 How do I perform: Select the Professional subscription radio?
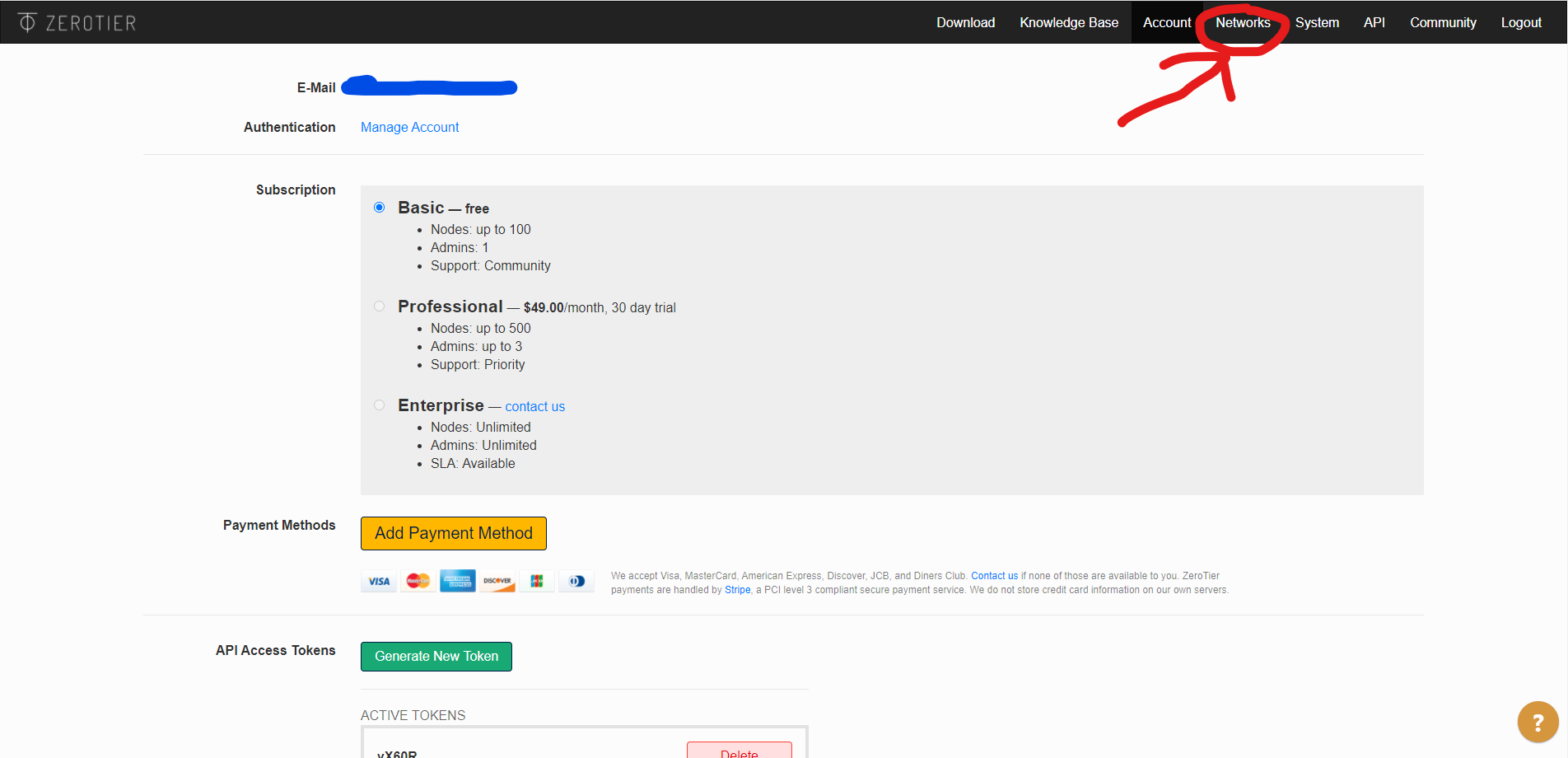point(379,306)
